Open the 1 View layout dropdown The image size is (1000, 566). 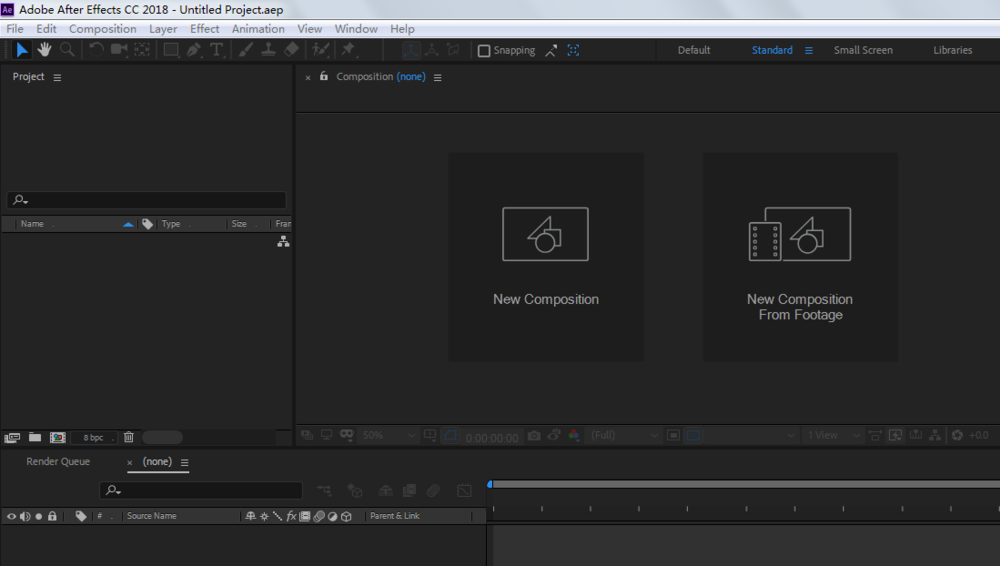tap(833, 435)
